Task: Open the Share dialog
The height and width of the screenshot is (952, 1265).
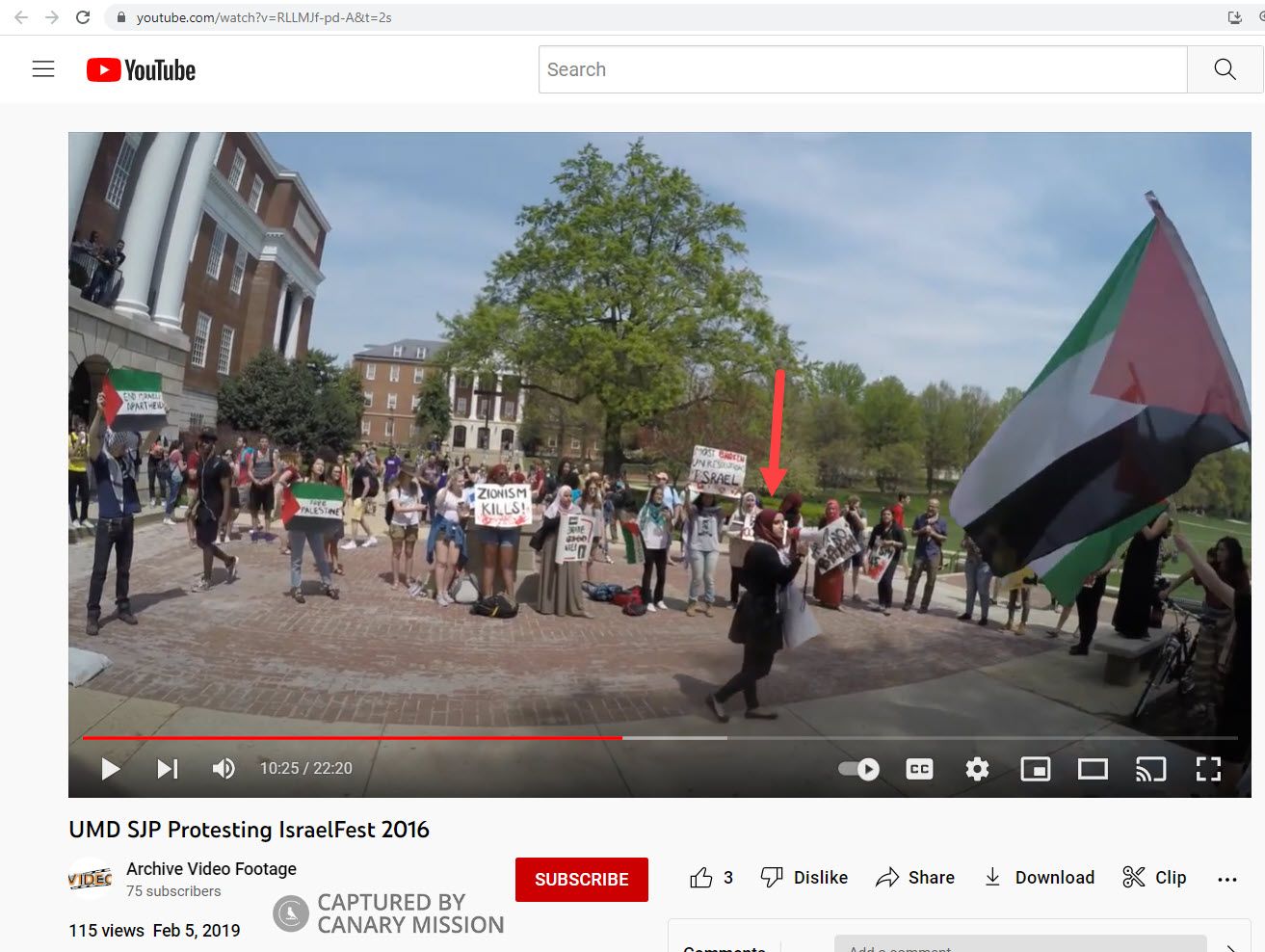Action: [915, 878]
